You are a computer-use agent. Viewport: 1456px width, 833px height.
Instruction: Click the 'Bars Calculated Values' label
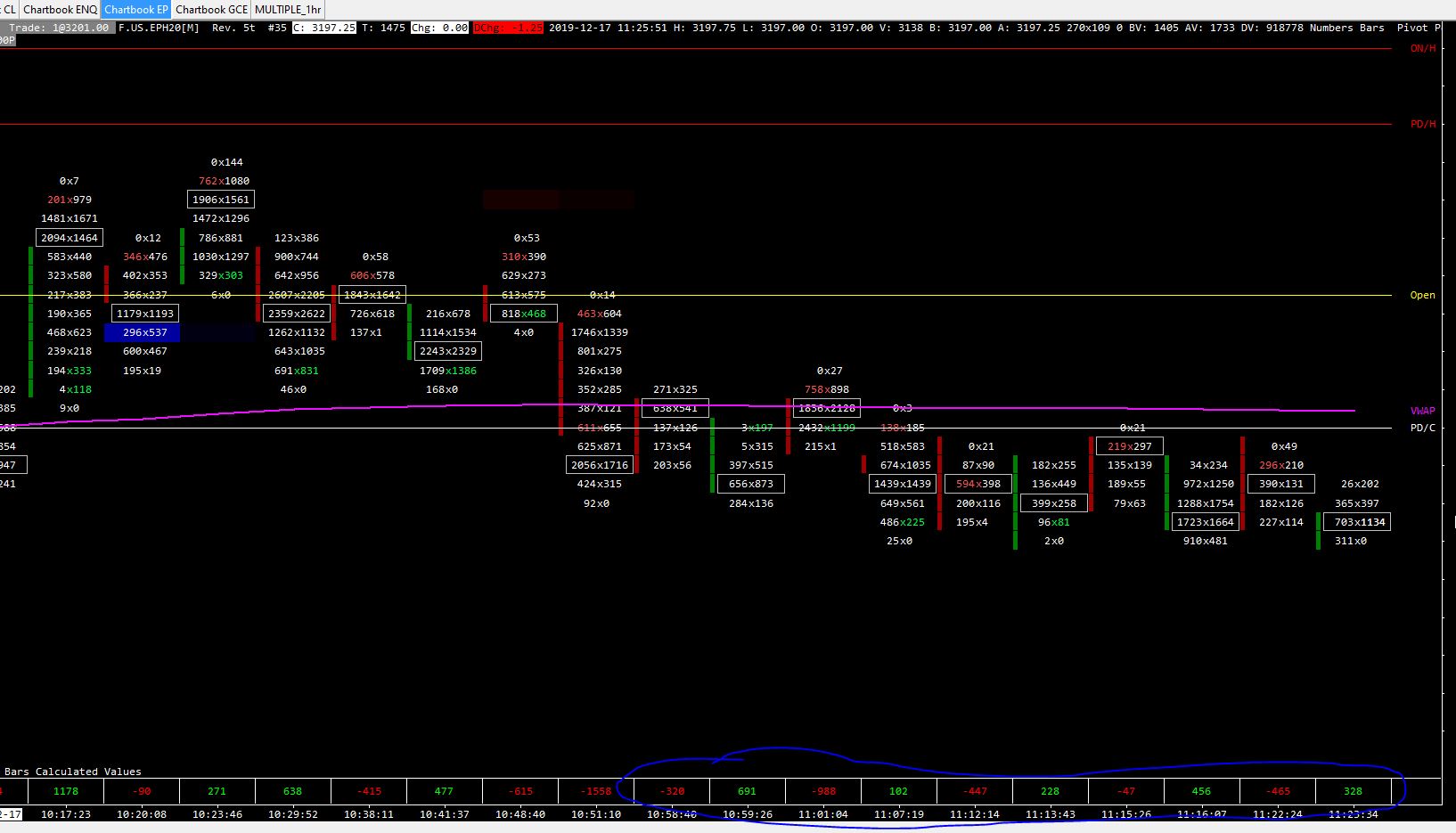tap(73, 772)
